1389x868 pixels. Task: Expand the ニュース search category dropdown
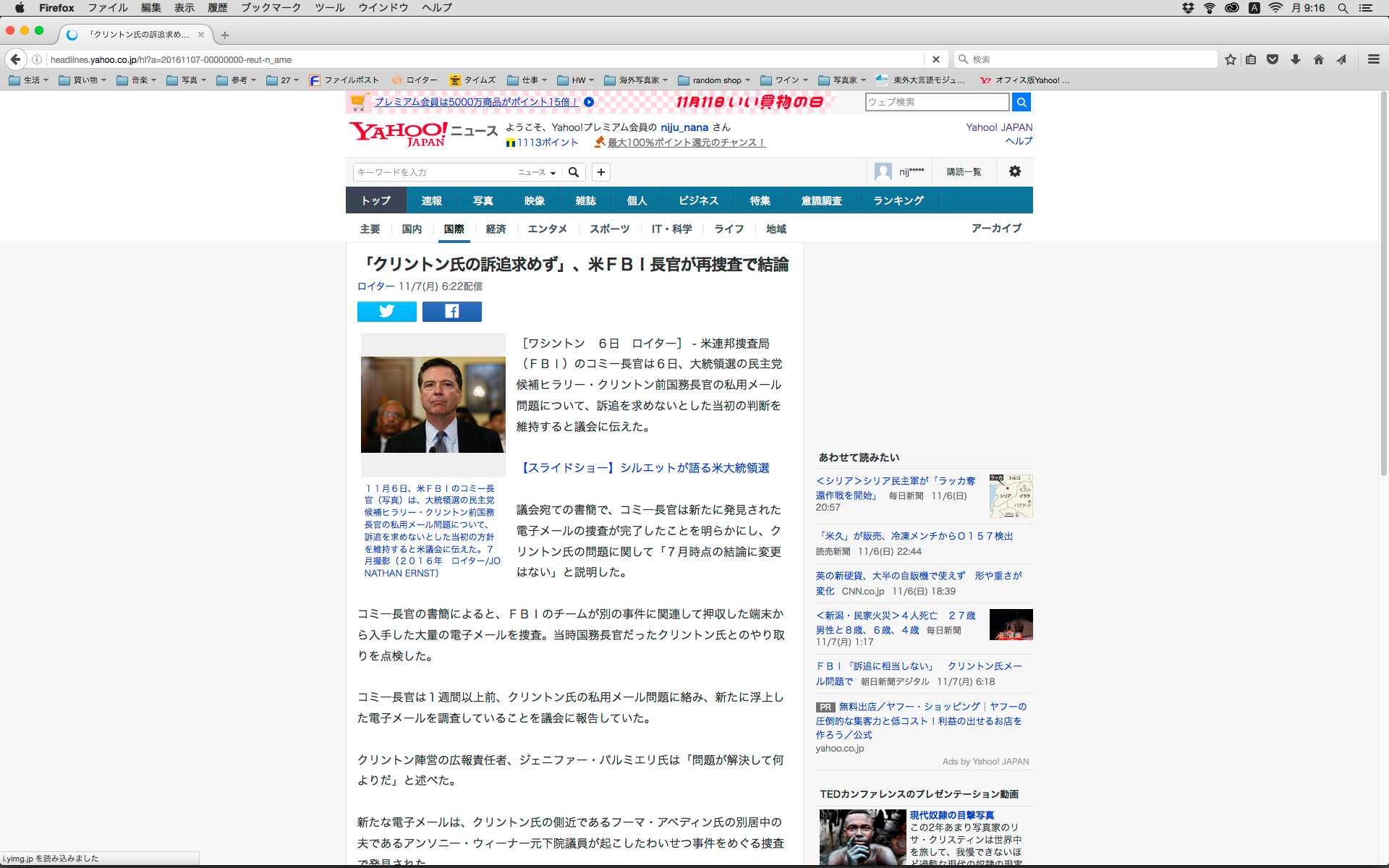pos(537,172)
